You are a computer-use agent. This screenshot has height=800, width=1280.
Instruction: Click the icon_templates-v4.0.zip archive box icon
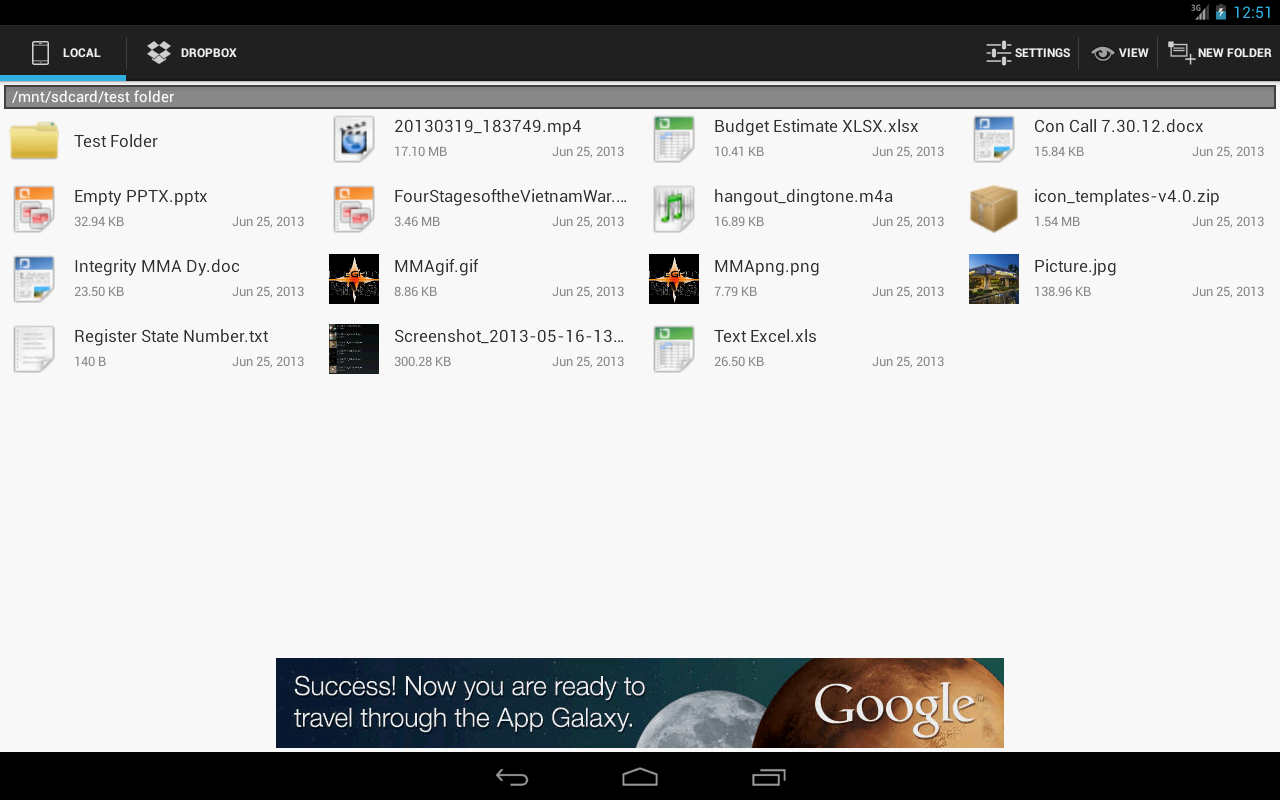pos(994,209)
